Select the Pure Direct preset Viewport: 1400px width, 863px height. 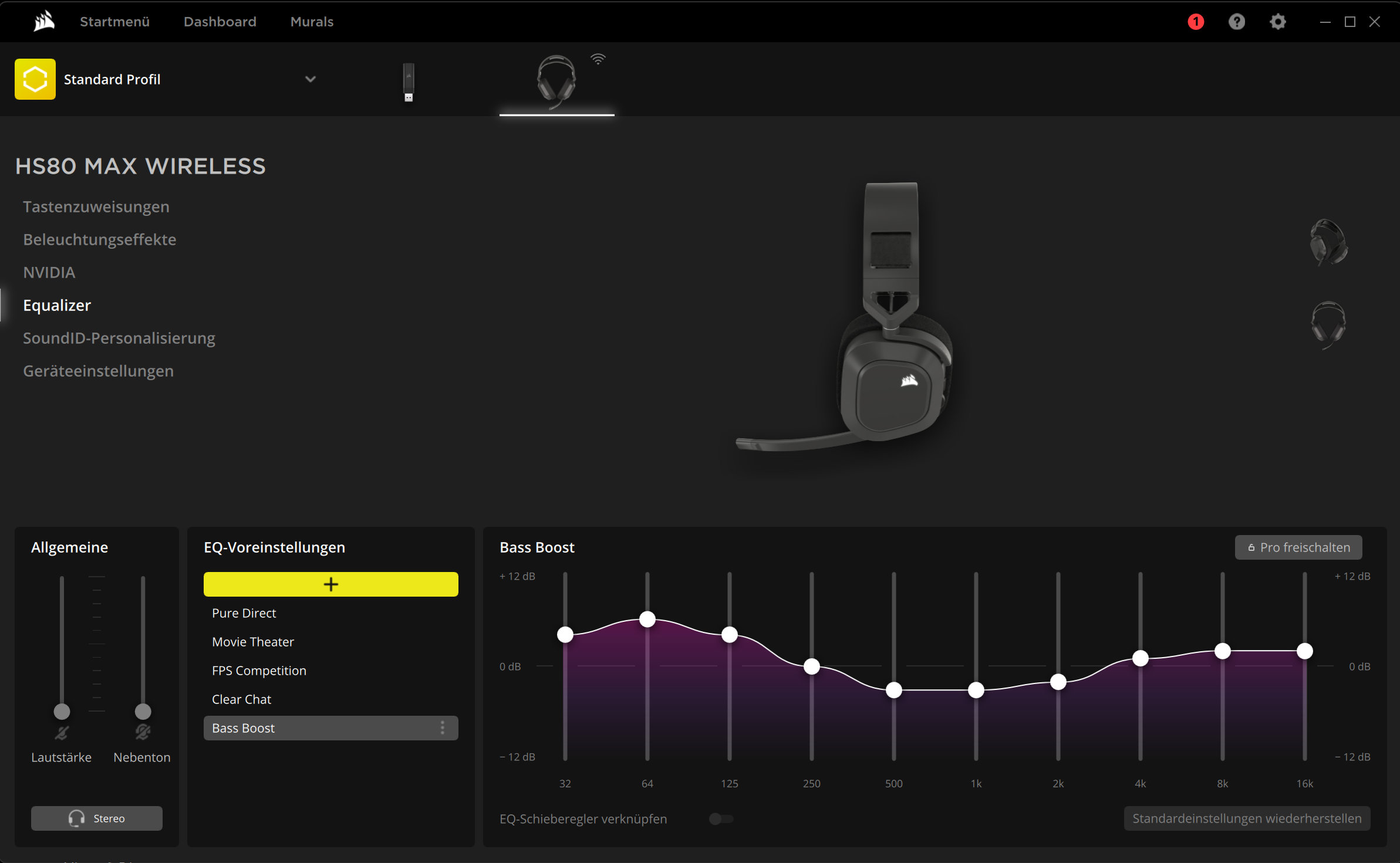coord(331,613)
